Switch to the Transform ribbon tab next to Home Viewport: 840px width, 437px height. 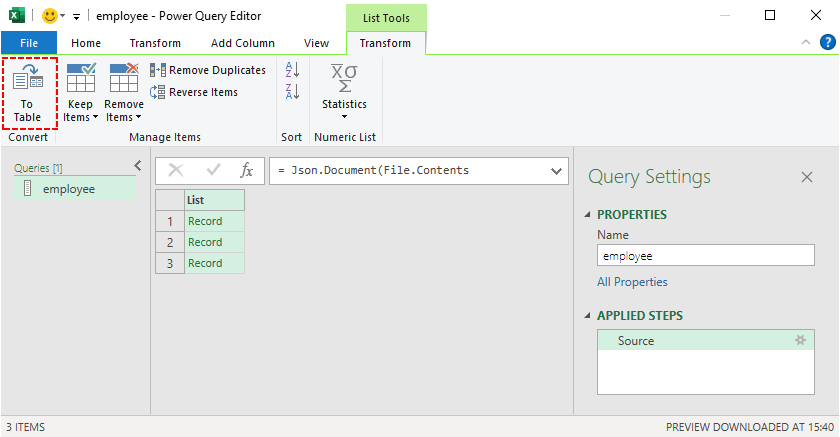point(155,43)
